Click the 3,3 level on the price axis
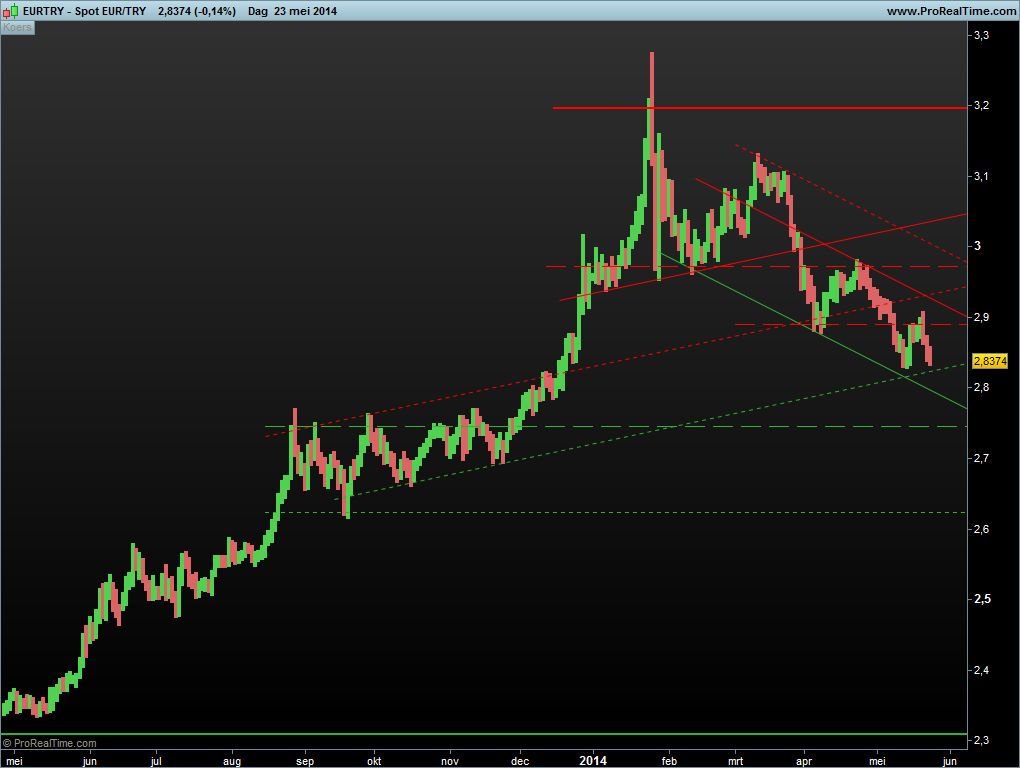The image size is (1020, 768). [981, 35]
